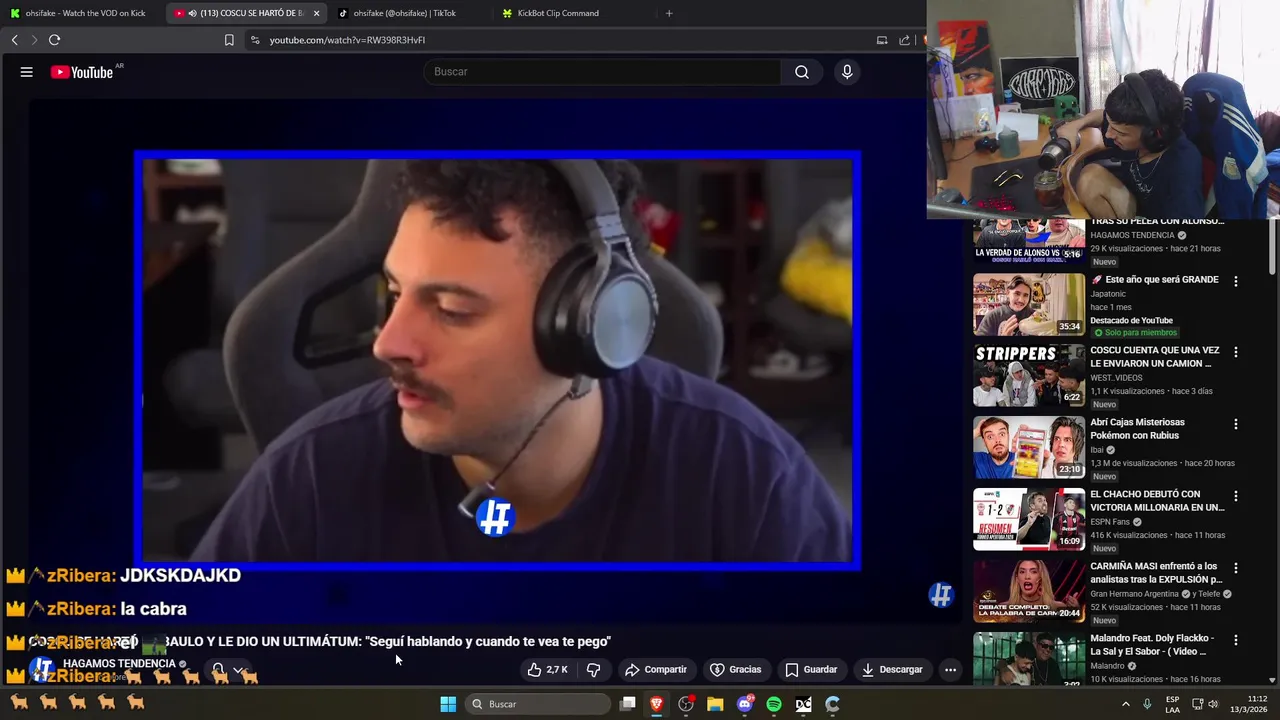Switch to the ohsifake TikTok tab
This screenshot has height=720, width=1280.
(405, 13)
